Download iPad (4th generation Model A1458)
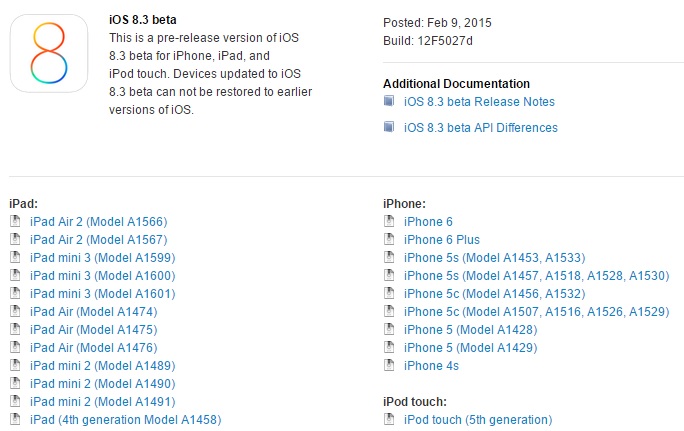Viewport: 684px width, 431px height. (x=126, y=420)
